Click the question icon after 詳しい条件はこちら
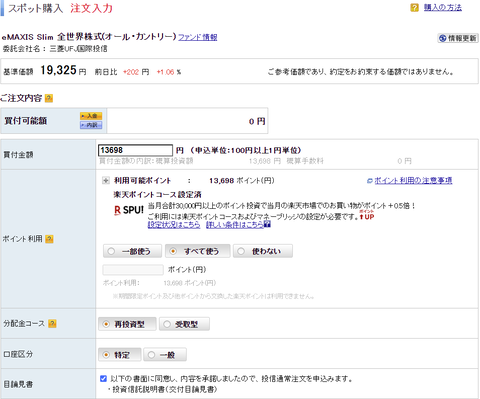This screenshot has width=480, height=399. (x=267, y=224)
